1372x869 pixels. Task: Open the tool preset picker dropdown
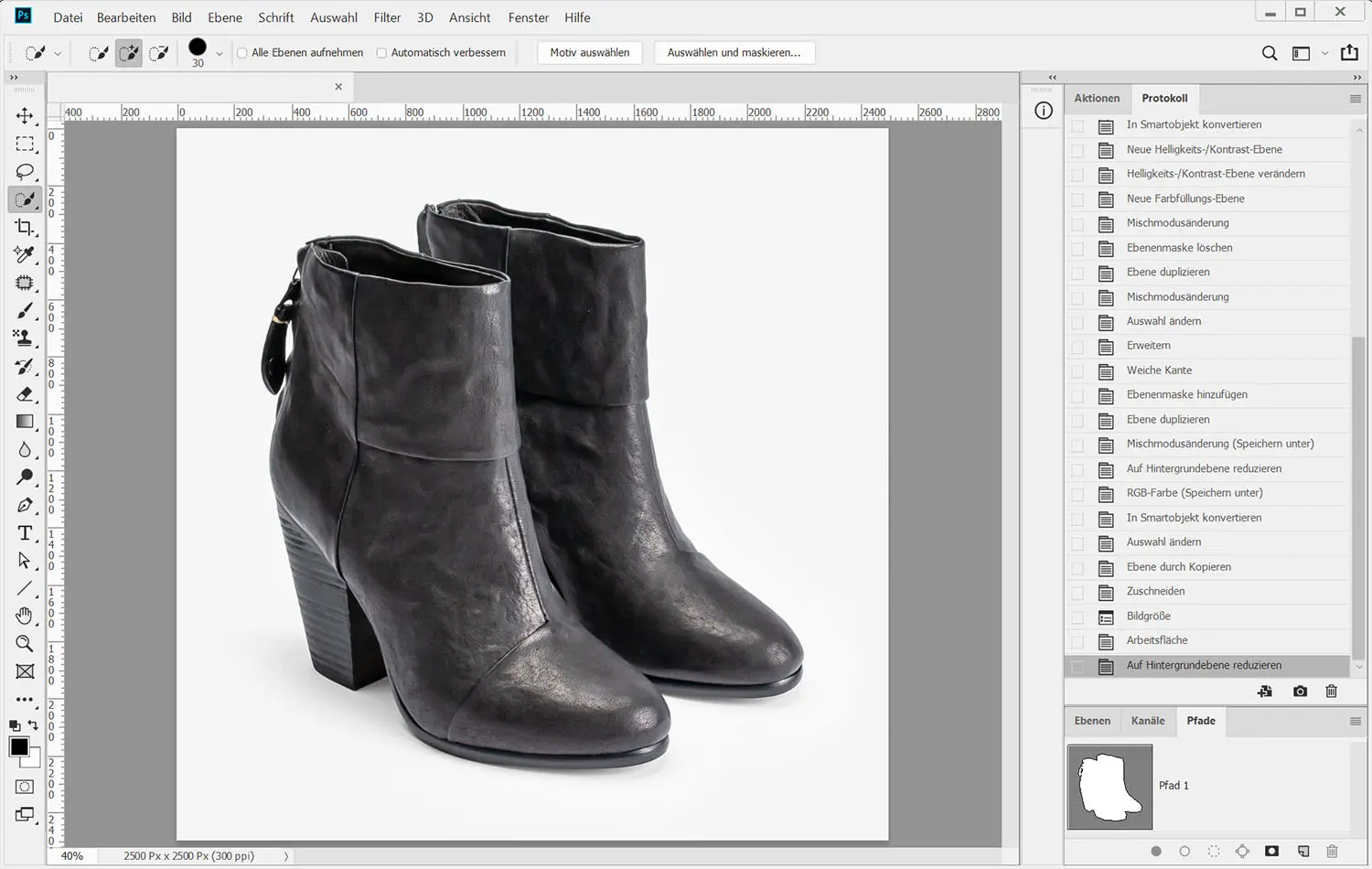point(58,54)
